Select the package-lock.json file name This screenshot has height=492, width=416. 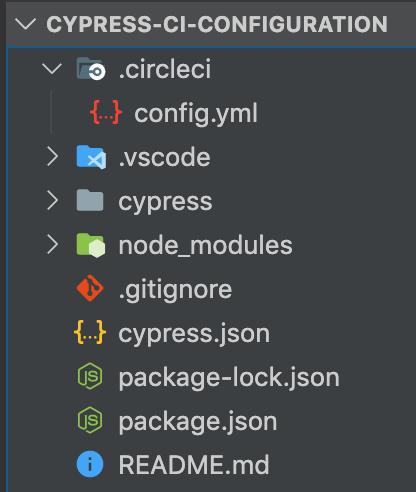[229, 377]
